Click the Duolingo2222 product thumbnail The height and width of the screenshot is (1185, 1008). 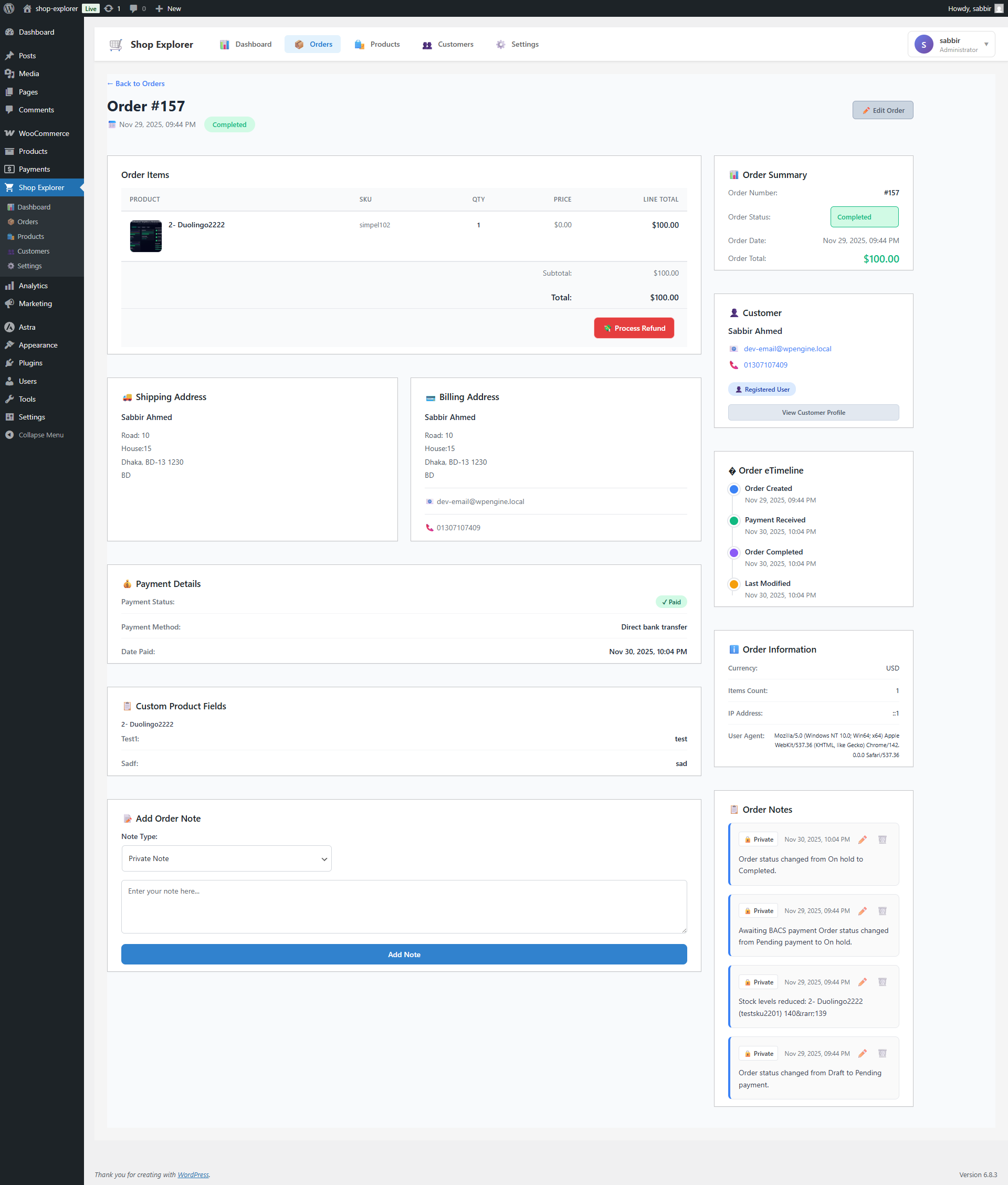146,236
